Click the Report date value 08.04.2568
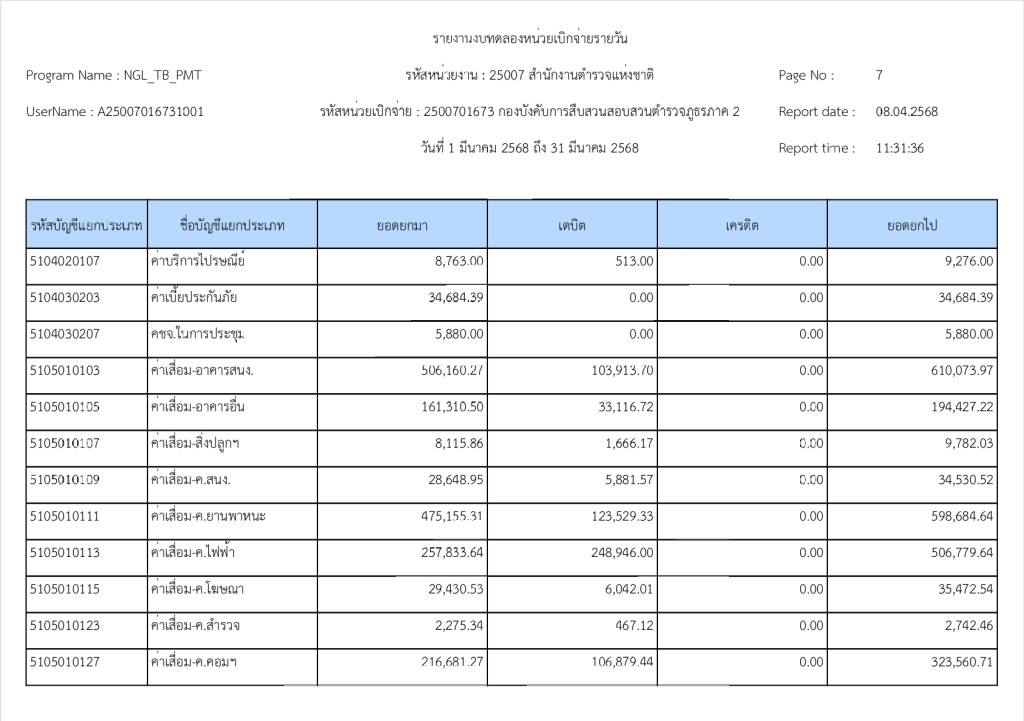This screenshot has height=721, width=1024. (x=906, y=112)
